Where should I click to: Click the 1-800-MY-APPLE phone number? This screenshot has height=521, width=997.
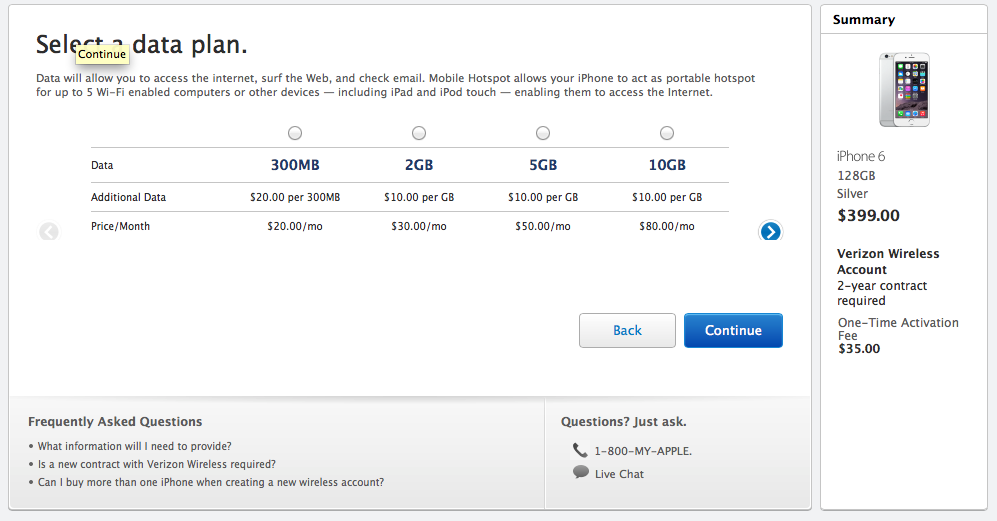pyautogui.click(x=643, y=451)
